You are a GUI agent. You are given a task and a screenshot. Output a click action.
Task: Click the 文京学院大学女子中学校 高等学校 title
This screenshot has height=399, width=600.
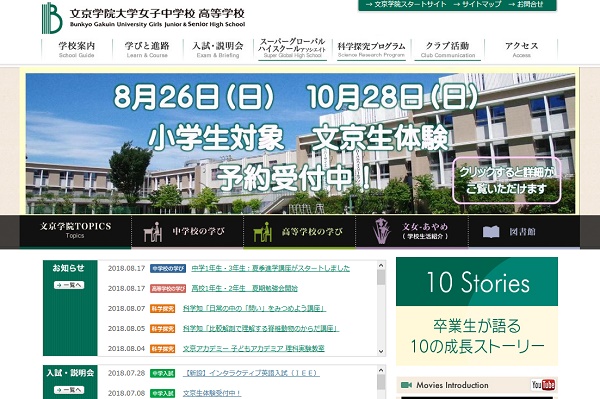(157, 14)
